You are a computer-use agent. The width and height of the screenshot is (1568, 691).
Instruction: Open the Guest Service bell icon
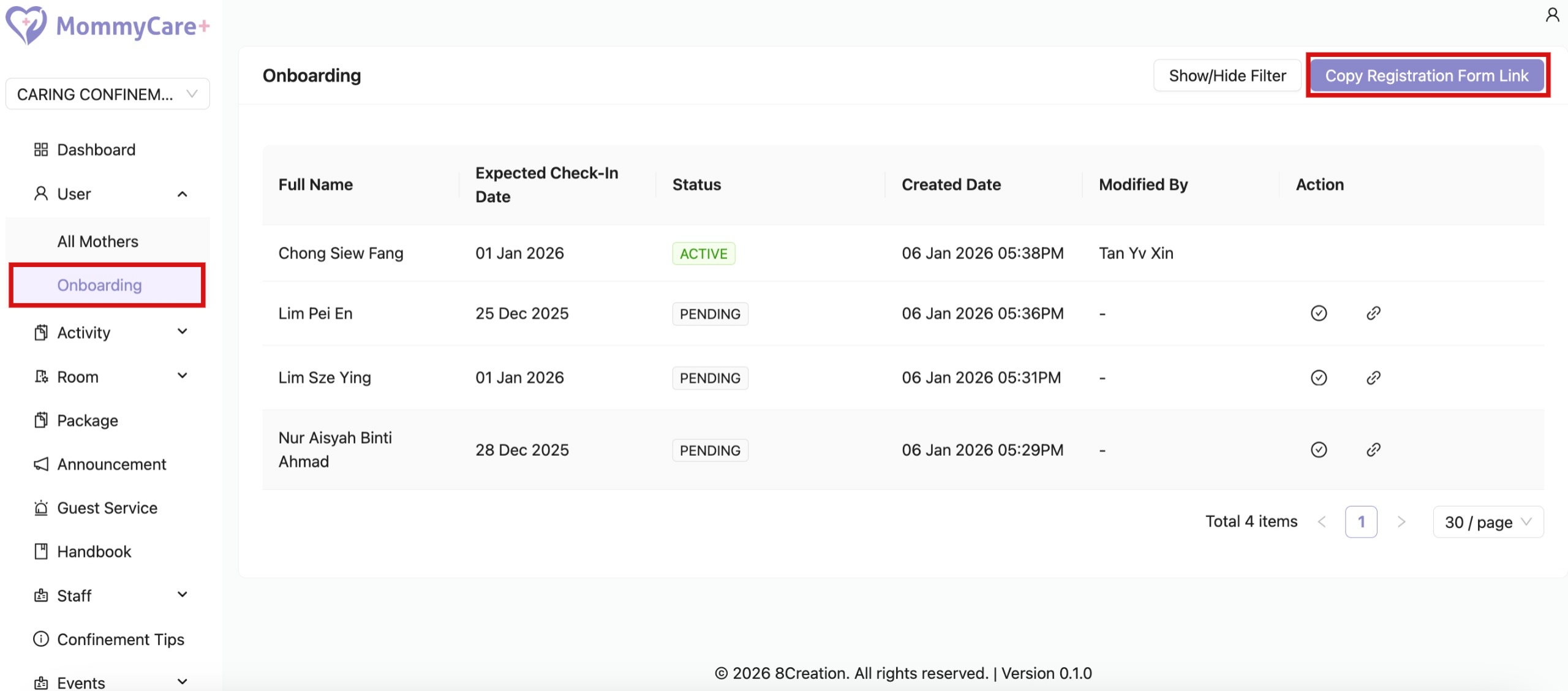tap(41, 507)
